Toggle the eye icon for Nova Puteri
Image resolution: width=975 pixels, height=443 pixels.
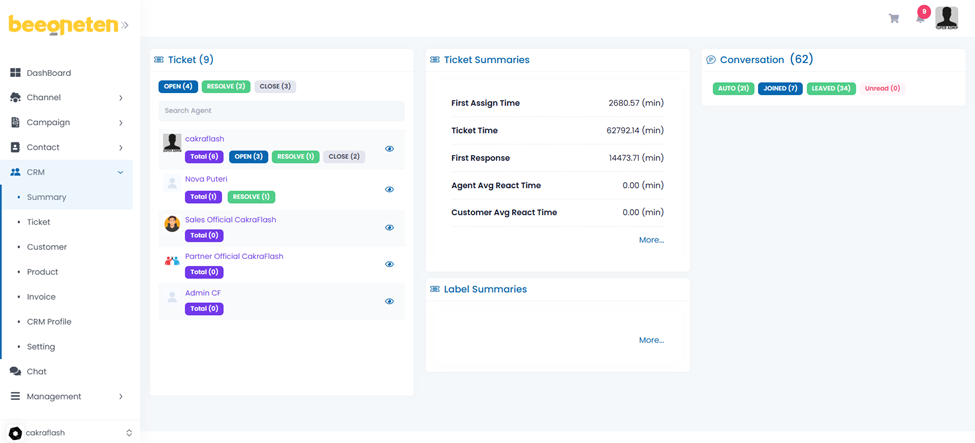[x=389, y=189]
